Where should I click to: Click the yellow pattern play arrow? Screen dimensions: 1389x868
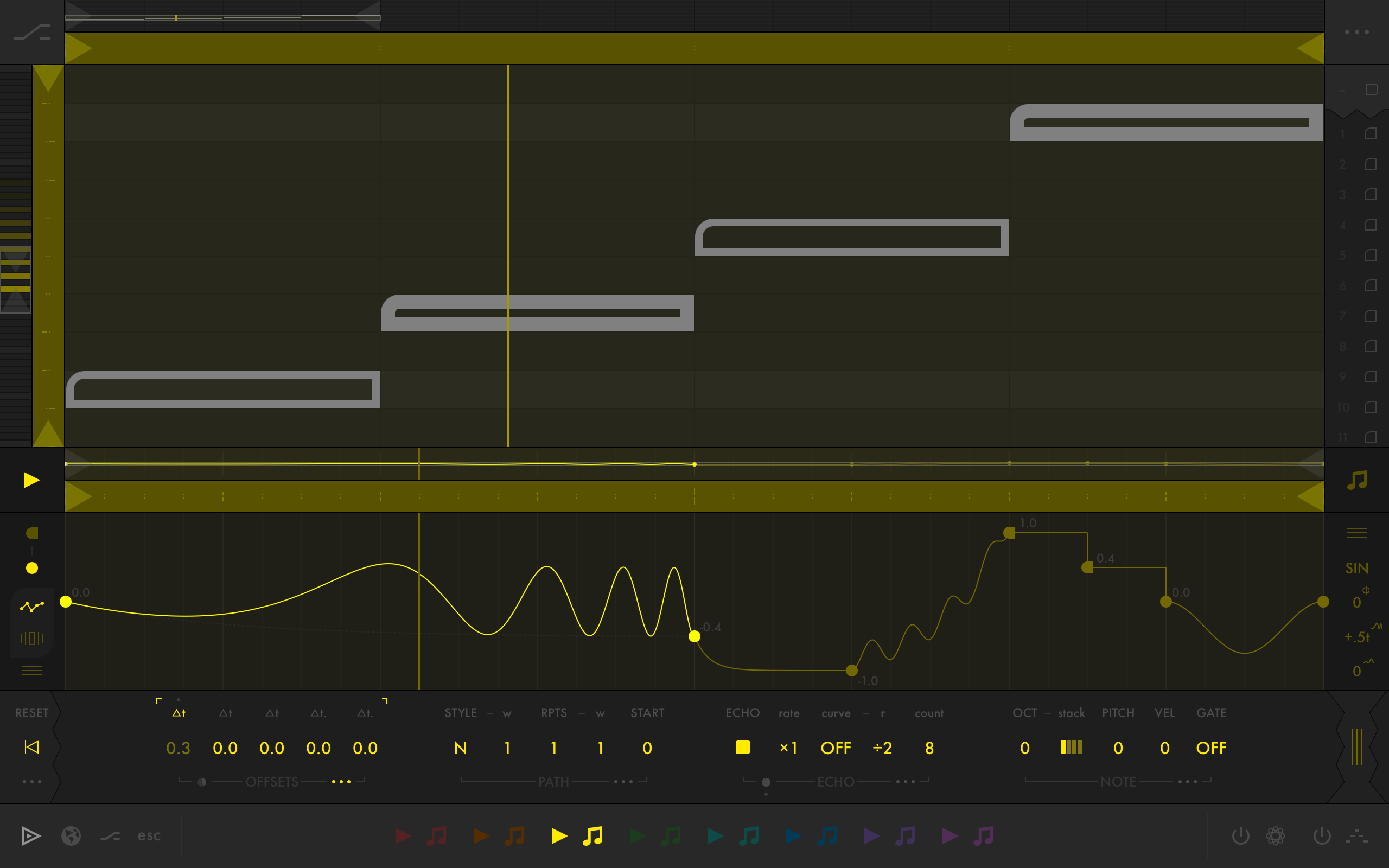click(x=559, y=836)
